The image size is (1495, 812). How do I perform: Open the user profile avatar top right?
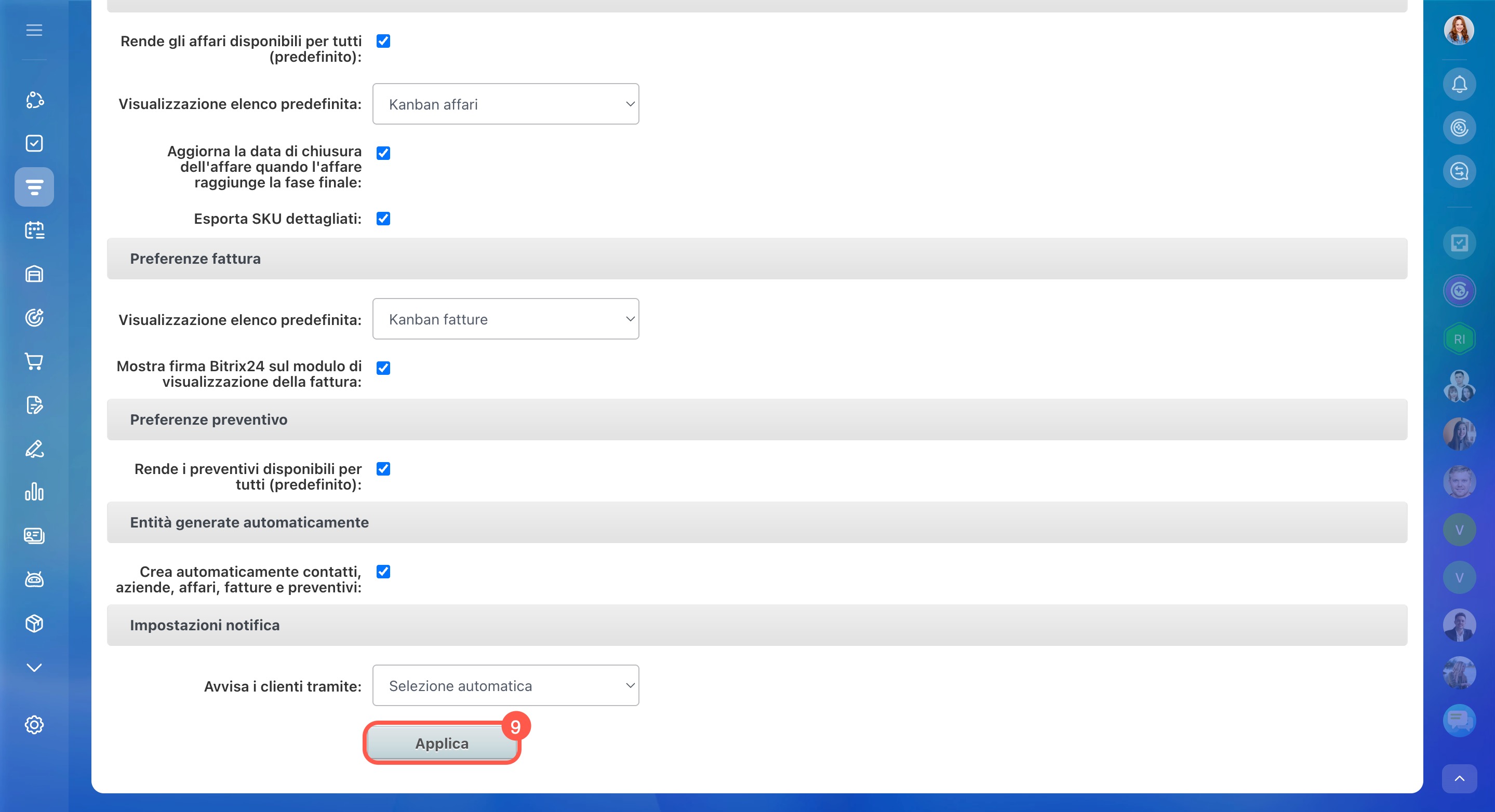coord(1459,30)
